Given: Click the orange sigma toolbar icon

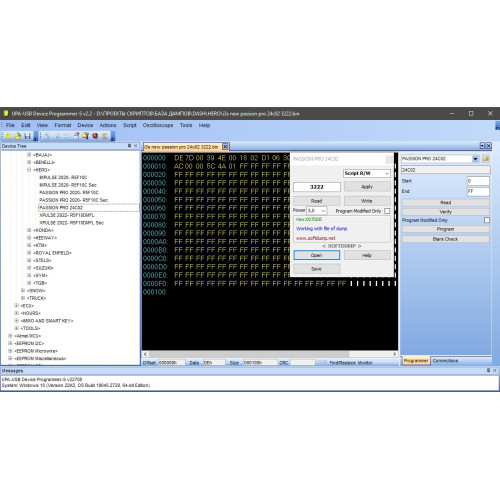Looking at the screenshot, I should 105,136.
